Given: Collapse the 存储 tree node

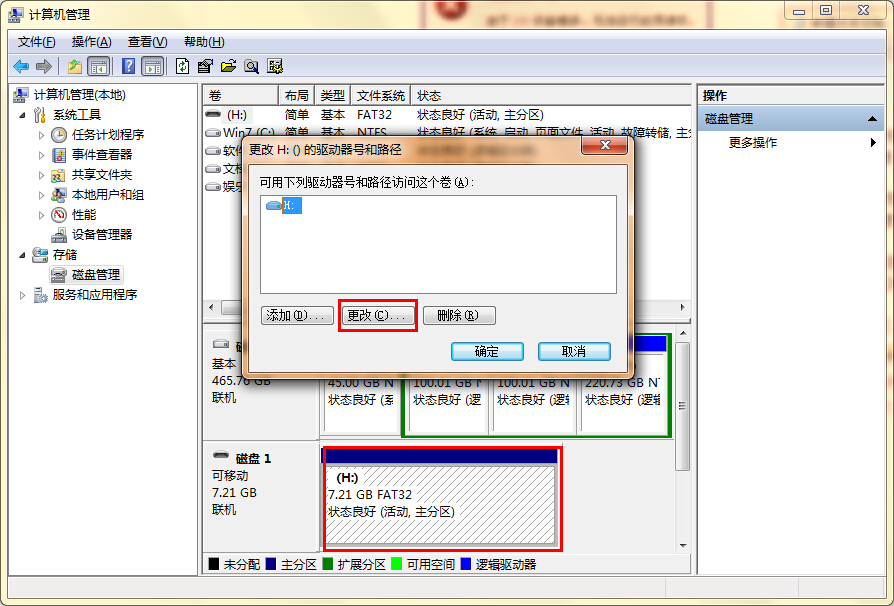Looking at the screenshot, I should [x=22, y=255].
